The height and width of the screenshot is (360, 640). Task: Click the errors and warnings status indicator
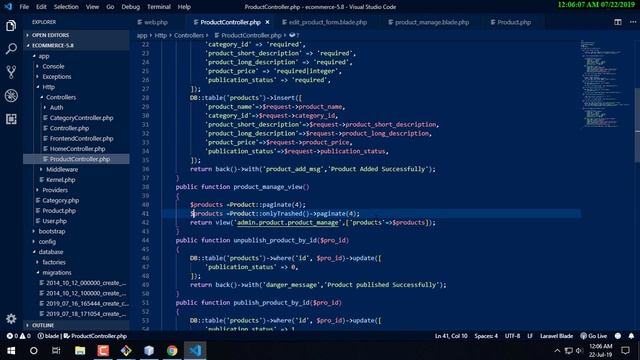click(x=18, y=336)
